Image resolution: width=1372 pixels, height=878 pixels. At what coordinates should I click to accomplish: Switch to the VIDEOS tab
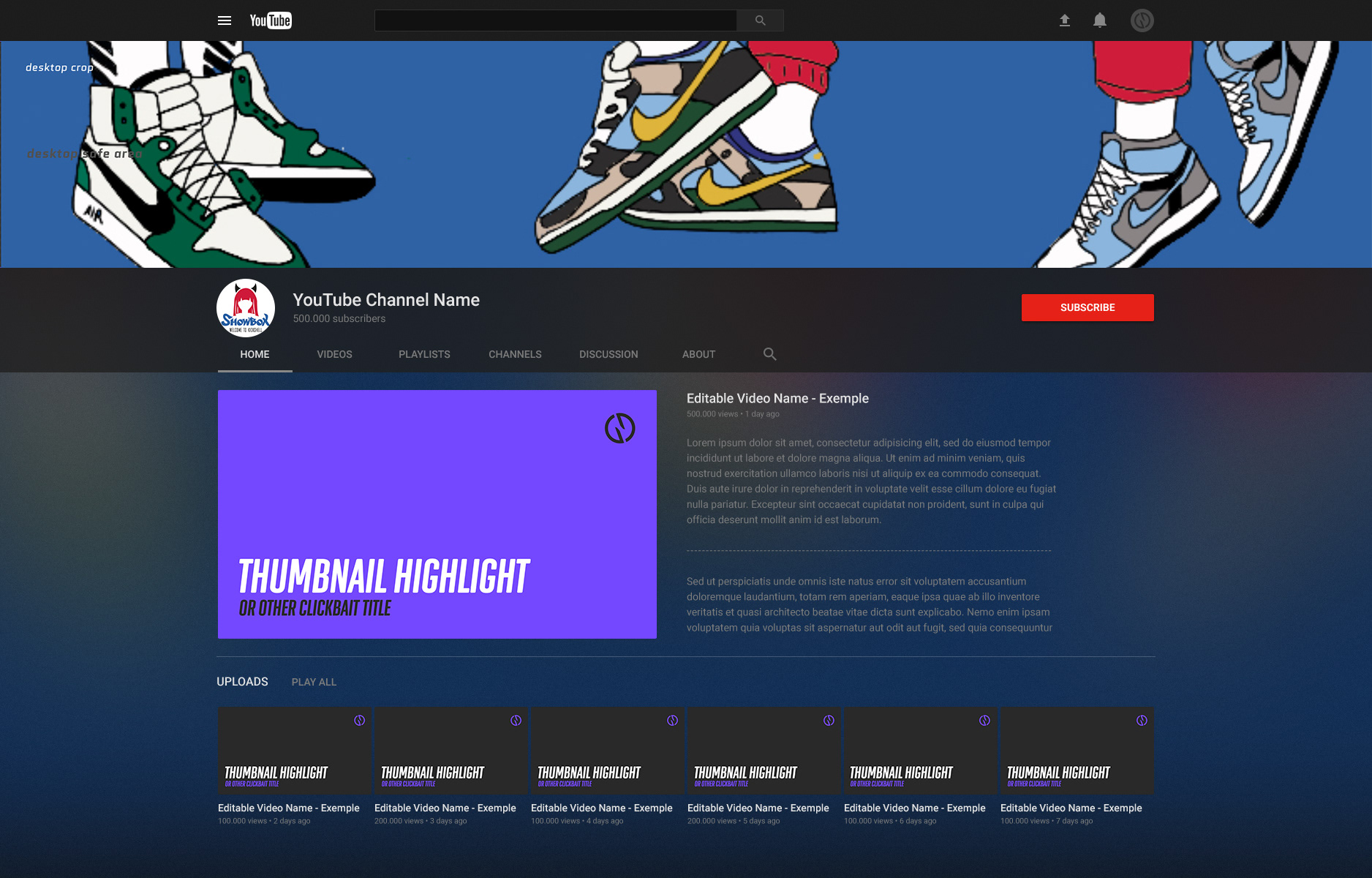click(x=334, y=354)
